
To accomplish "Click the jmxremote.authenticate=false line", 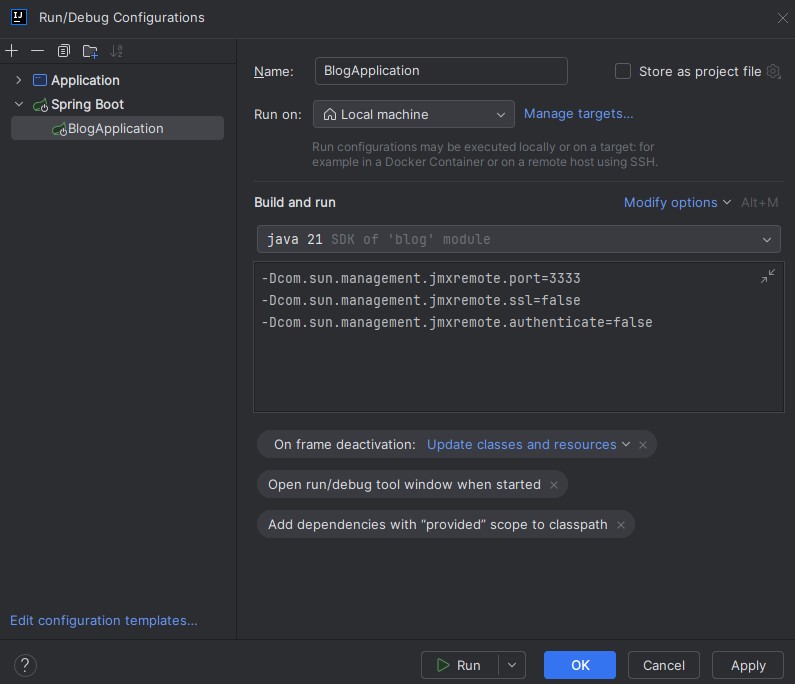I will pyautogui.click(x=457, y=322).
